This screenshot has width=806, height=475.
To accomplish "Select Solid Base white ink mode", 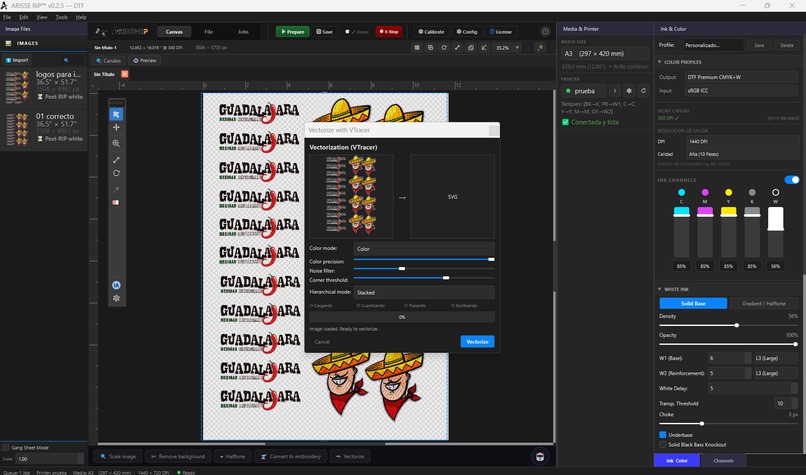I will (x=693, y=303).
